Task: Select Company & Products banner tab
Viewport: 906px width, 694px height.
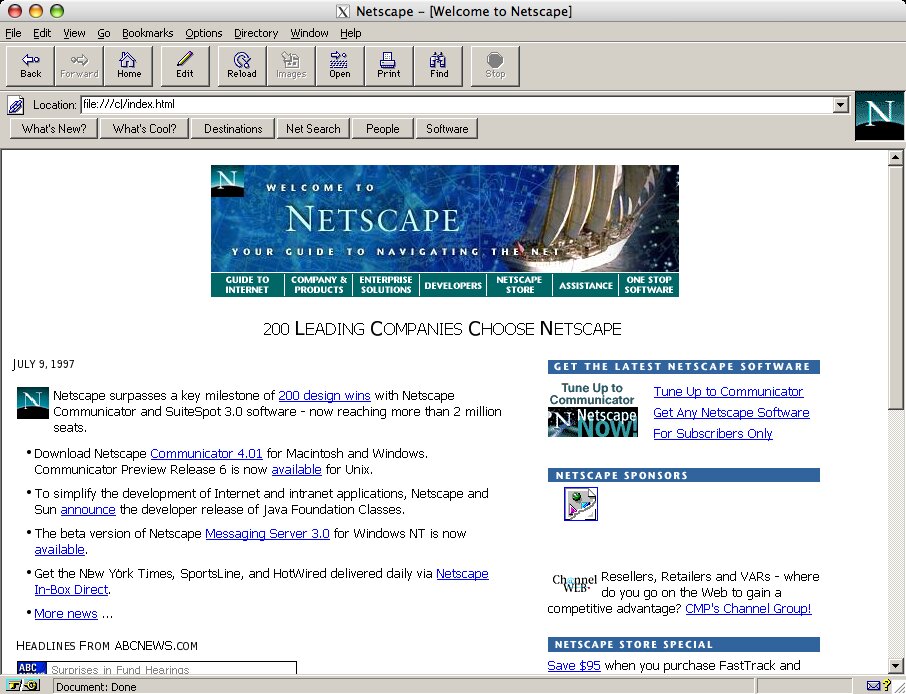Action: click(319, 284)
